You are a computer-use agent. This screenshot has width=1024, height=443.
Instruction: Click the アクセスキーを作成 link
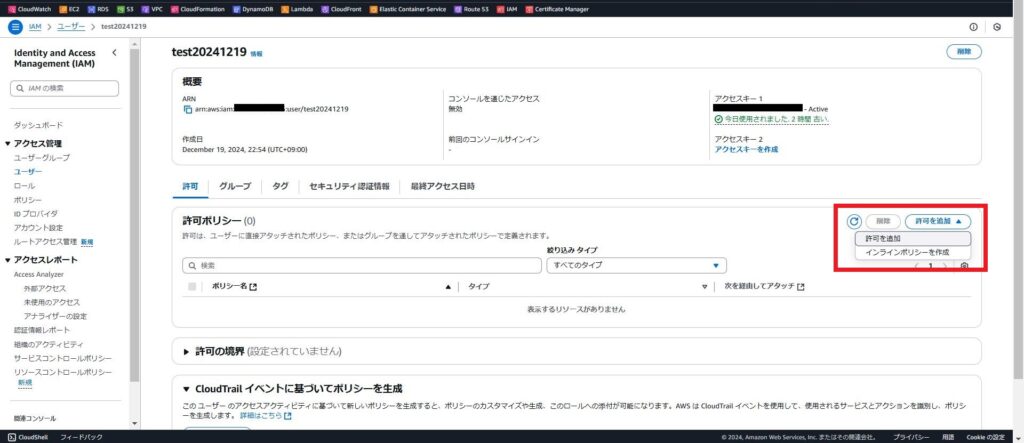point(746,149)
